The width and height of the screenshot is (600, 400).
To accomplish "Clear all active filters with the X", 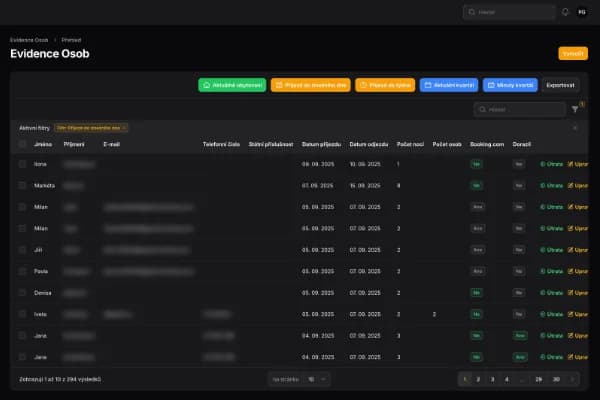I will click(x=575, y=128).
